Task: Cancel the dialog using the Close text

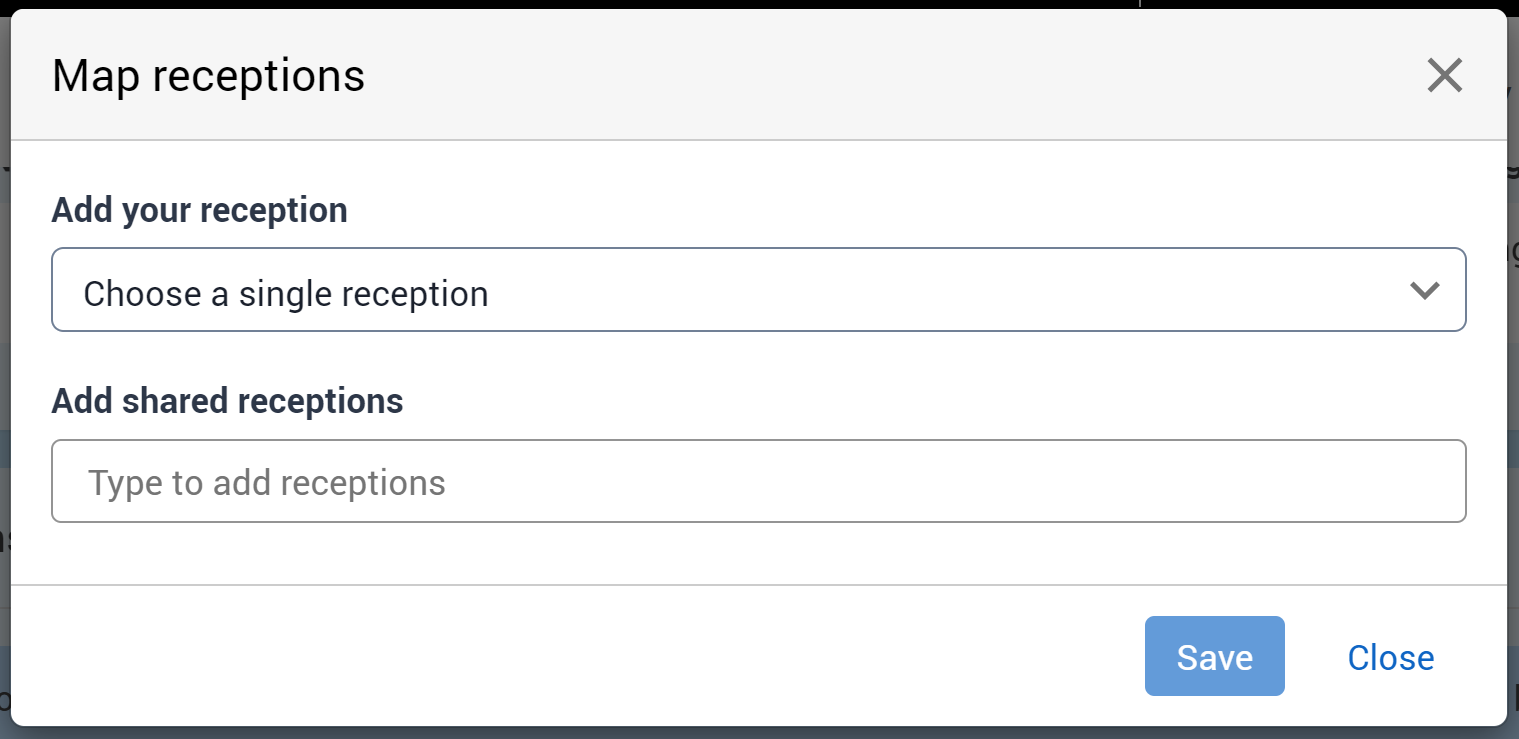Action: [x=1390, y=657]
